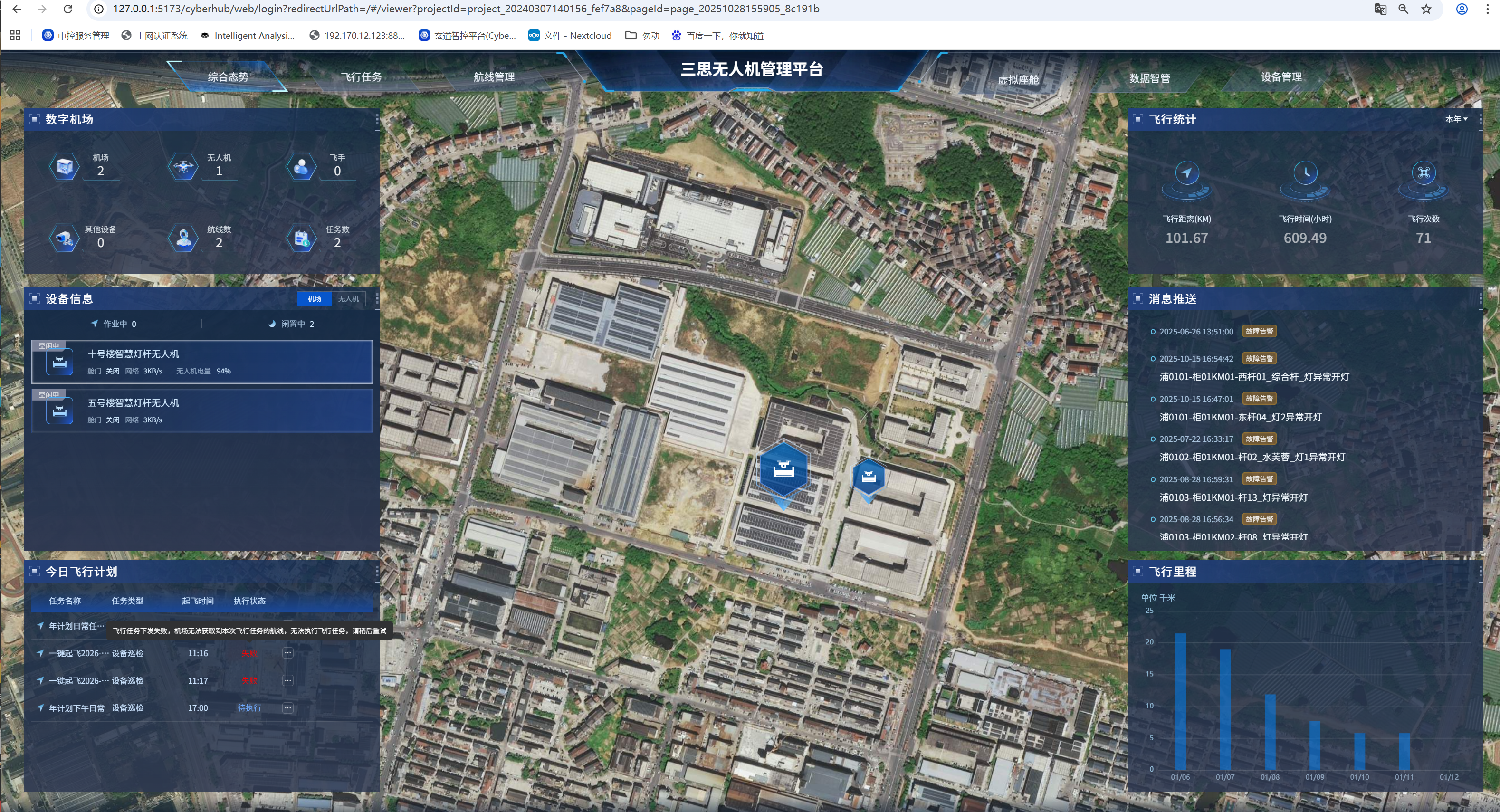
Task: Select the 十号楼智慧灯杆无人机 device card
Action: tap(202, 362)
